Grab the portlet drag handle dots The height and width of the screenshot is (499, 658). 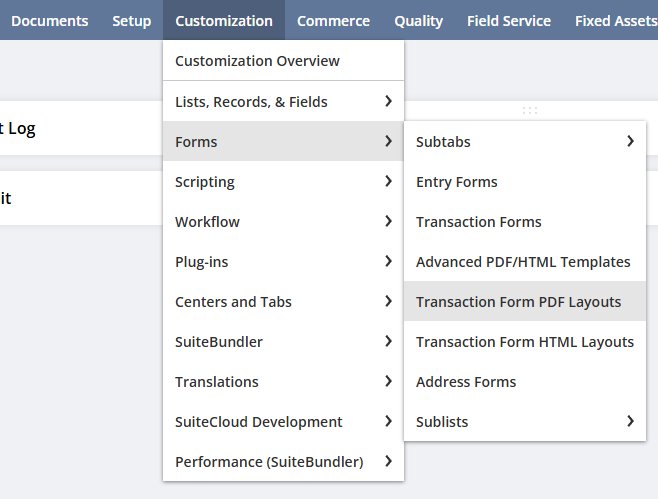[530, 110]
